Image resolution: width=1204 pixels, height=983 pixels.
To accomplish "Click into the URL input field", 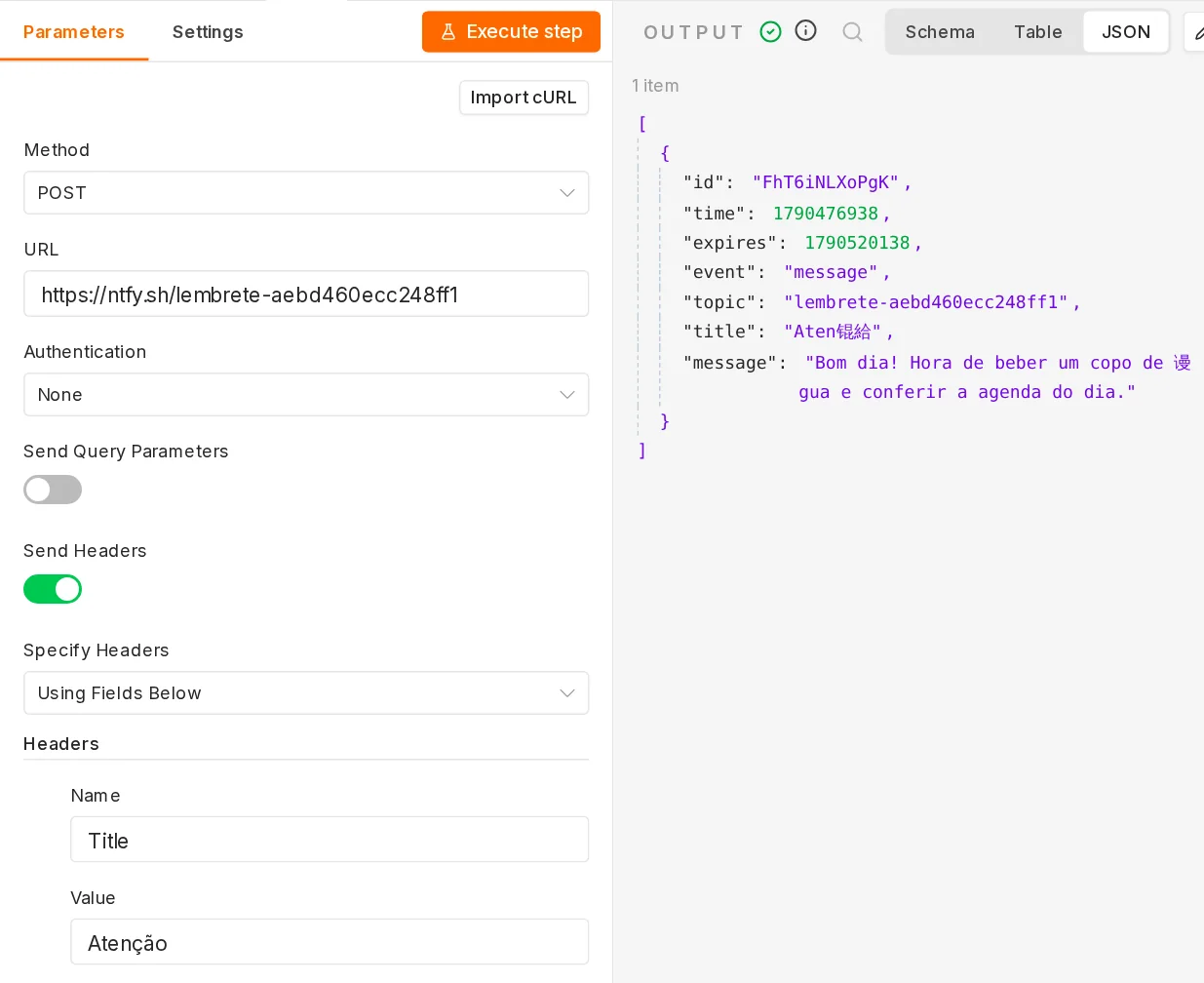I will pyautogui.click(x=306, y=294).
